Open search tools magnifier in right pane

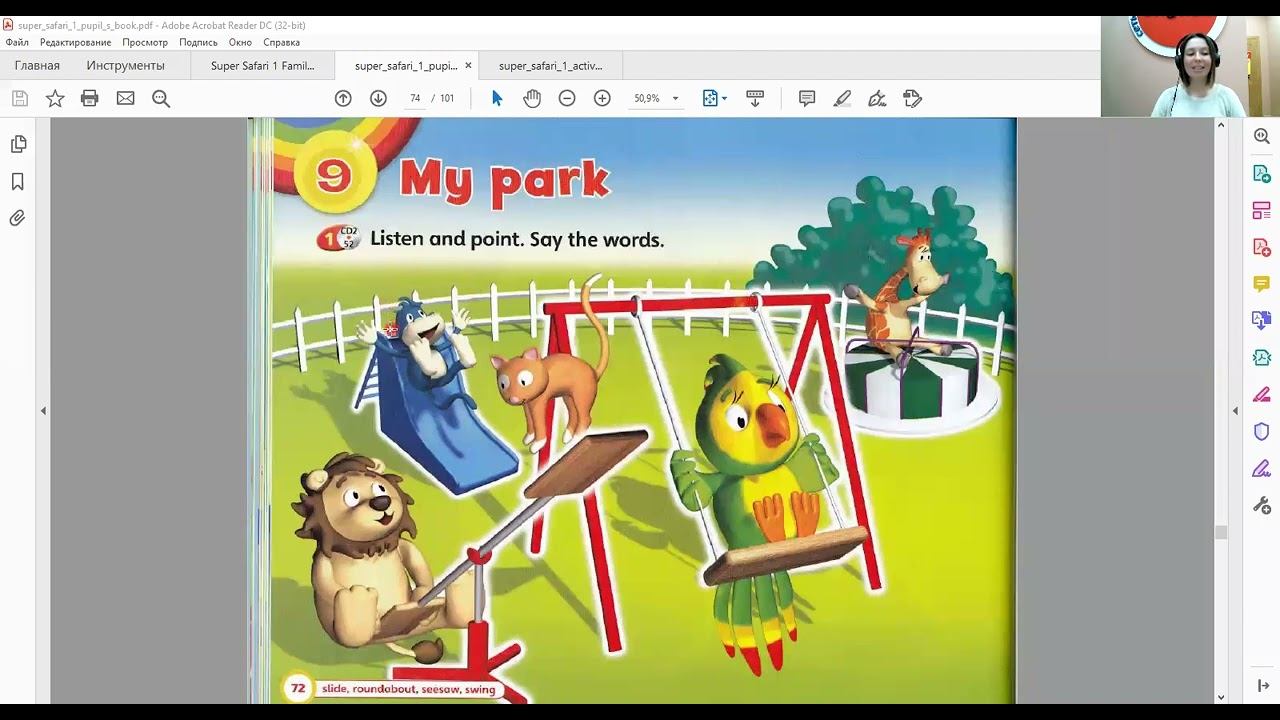1262,137
